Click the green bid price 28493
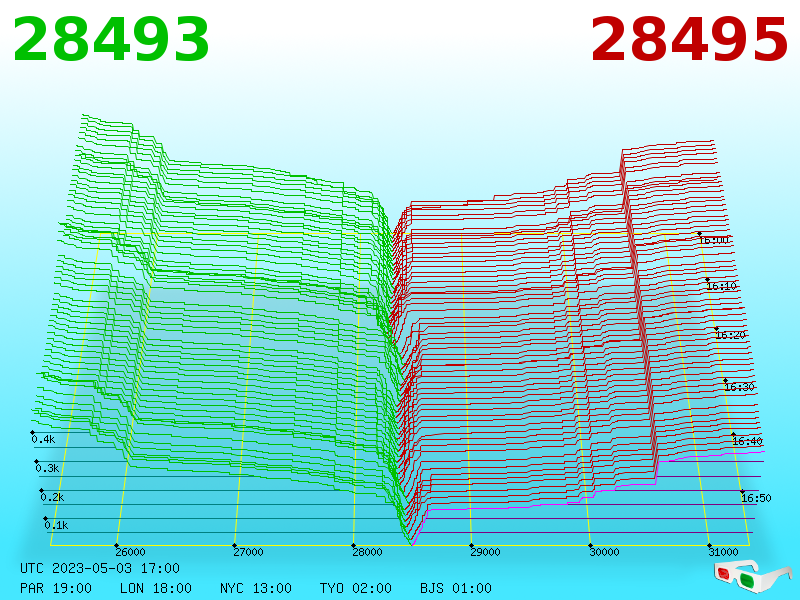Viewport: 800px width, 600px height. 111,40
